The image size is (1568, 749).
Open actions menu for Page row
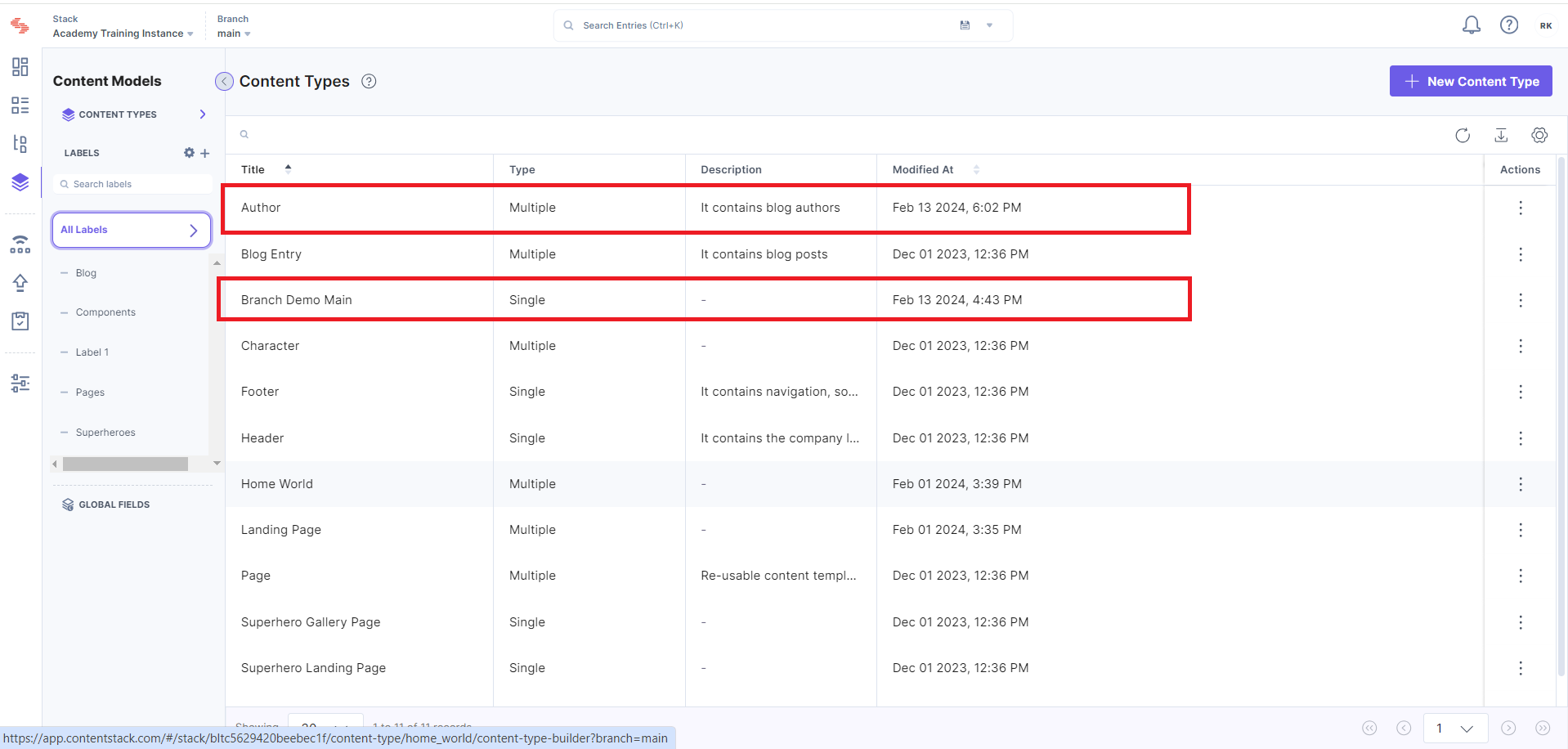pyautogui.click(x=1521, y=576)
